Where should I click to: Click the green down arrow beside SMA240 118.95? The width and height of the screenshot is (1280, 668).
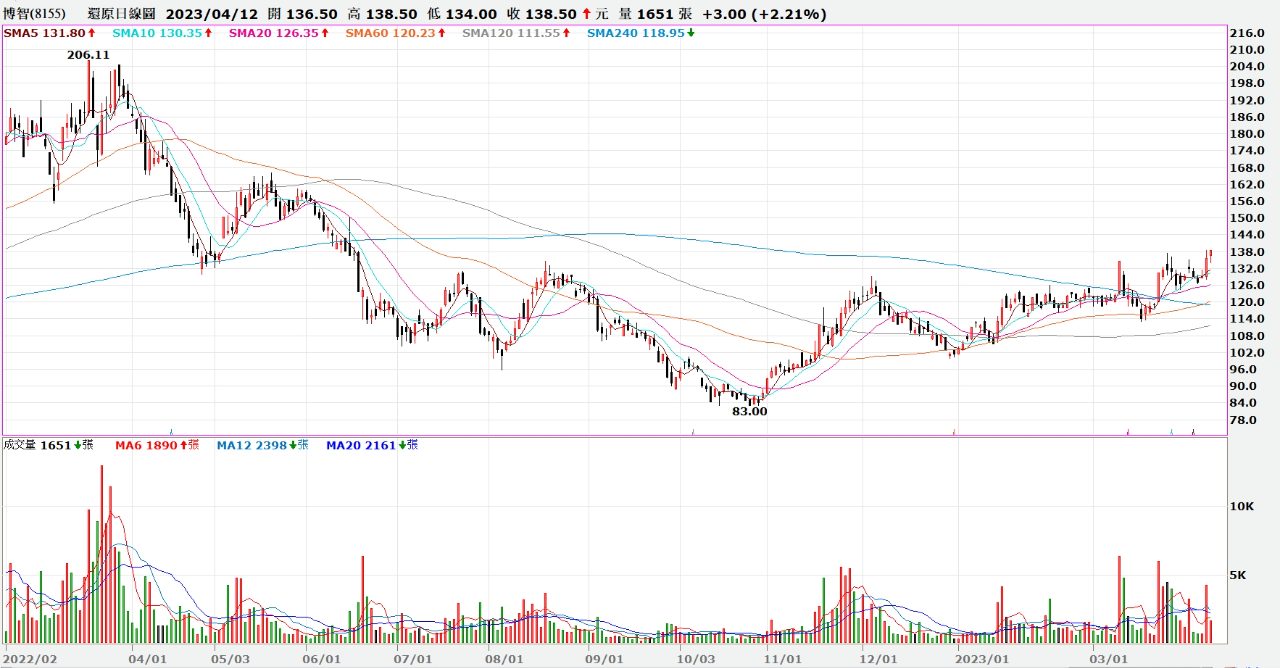pos(691,33)
